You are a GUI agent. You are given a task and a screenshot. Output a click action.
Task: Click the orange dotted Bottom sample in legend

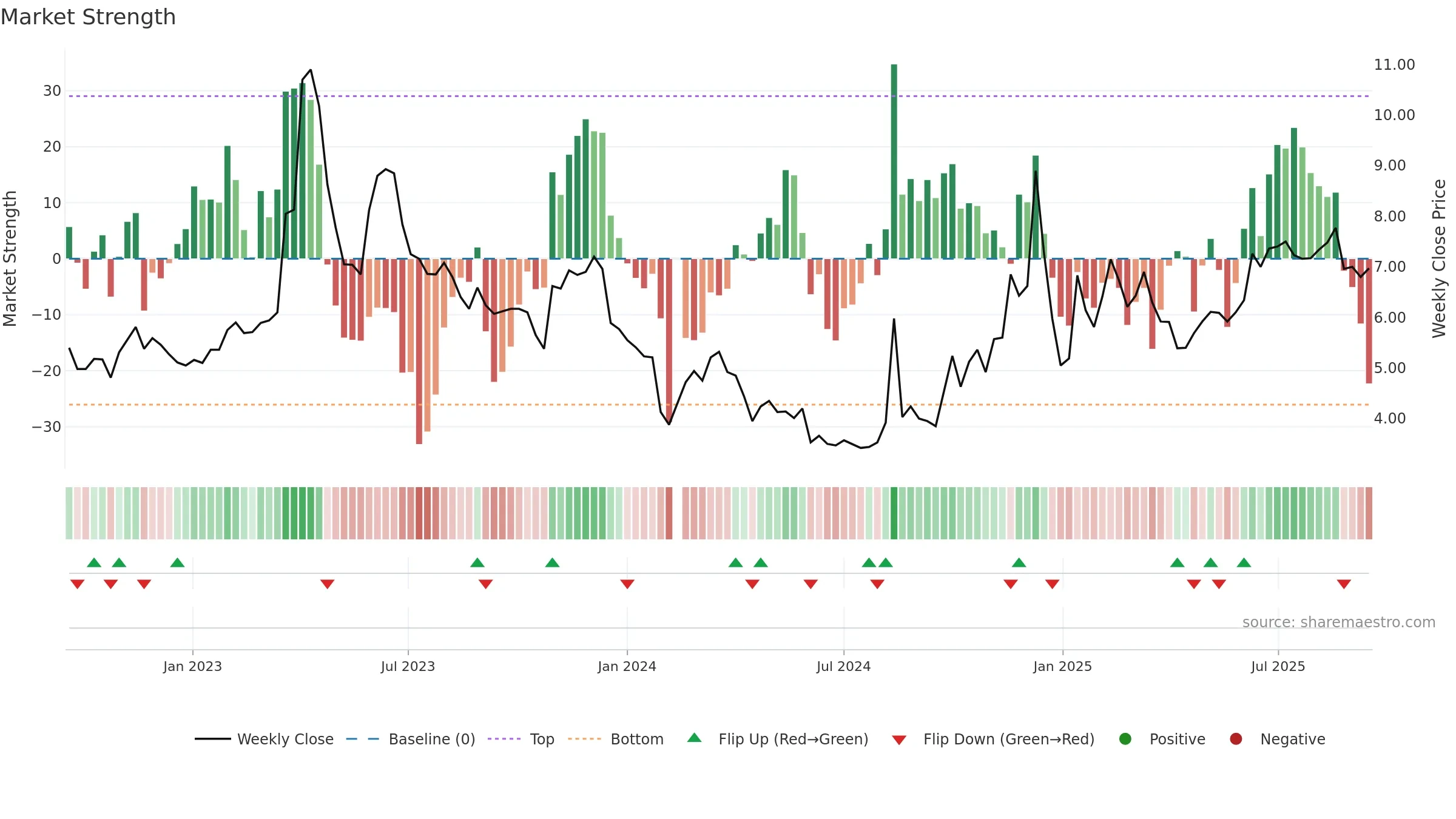tap(584, 739)
